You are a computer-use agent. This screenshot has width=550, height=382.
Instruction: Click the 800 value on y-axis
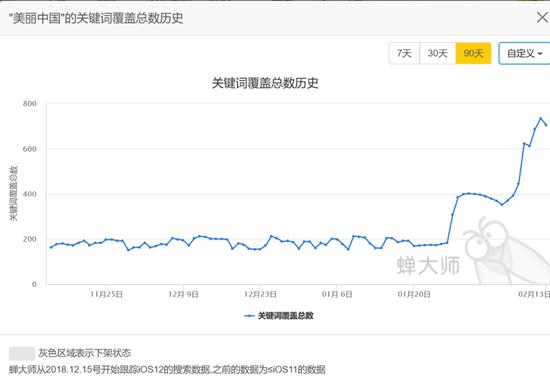click(29, 103)
